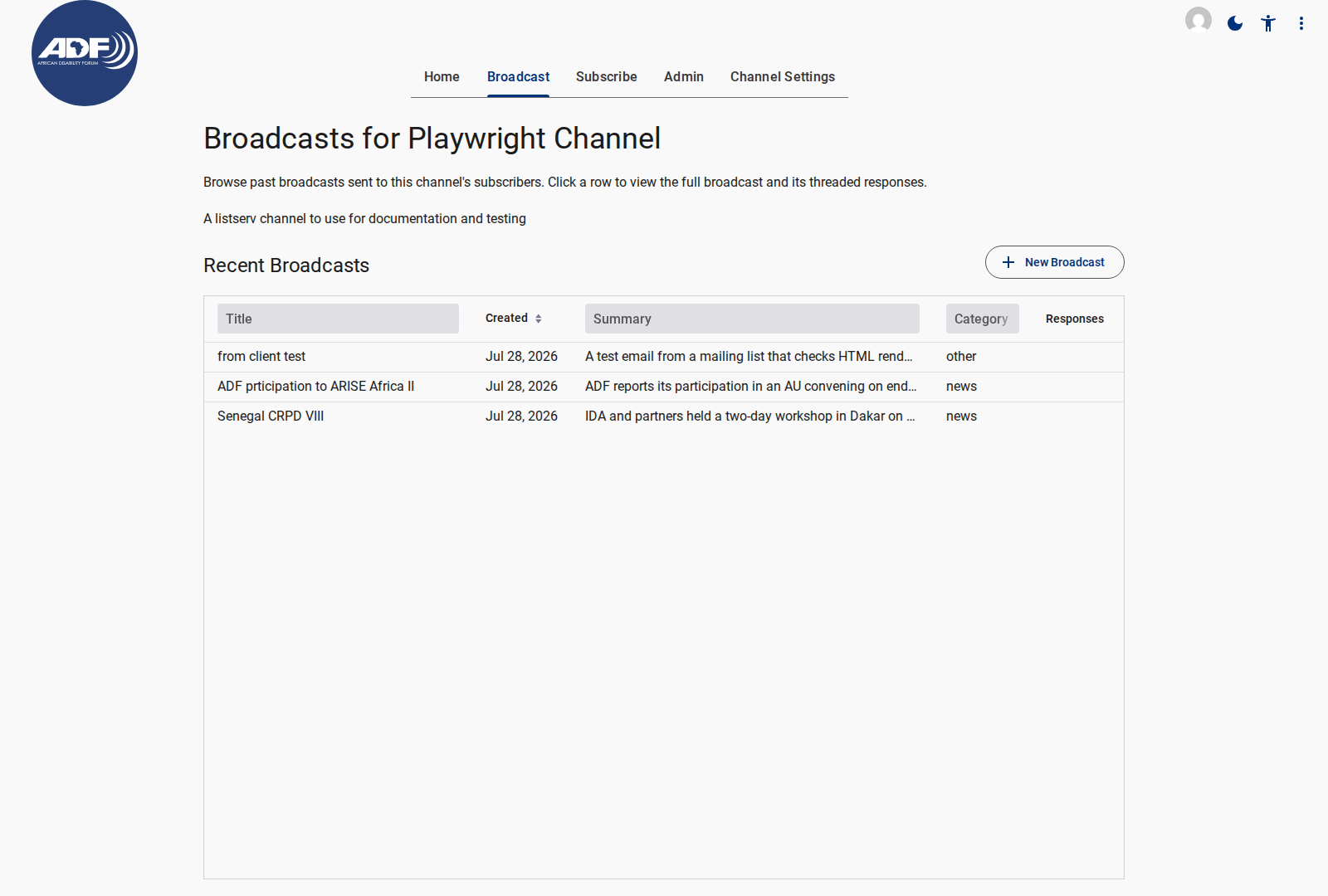Click date in ADF prticipation row
The image size is (1328, 896).
[x=521, y=386]
